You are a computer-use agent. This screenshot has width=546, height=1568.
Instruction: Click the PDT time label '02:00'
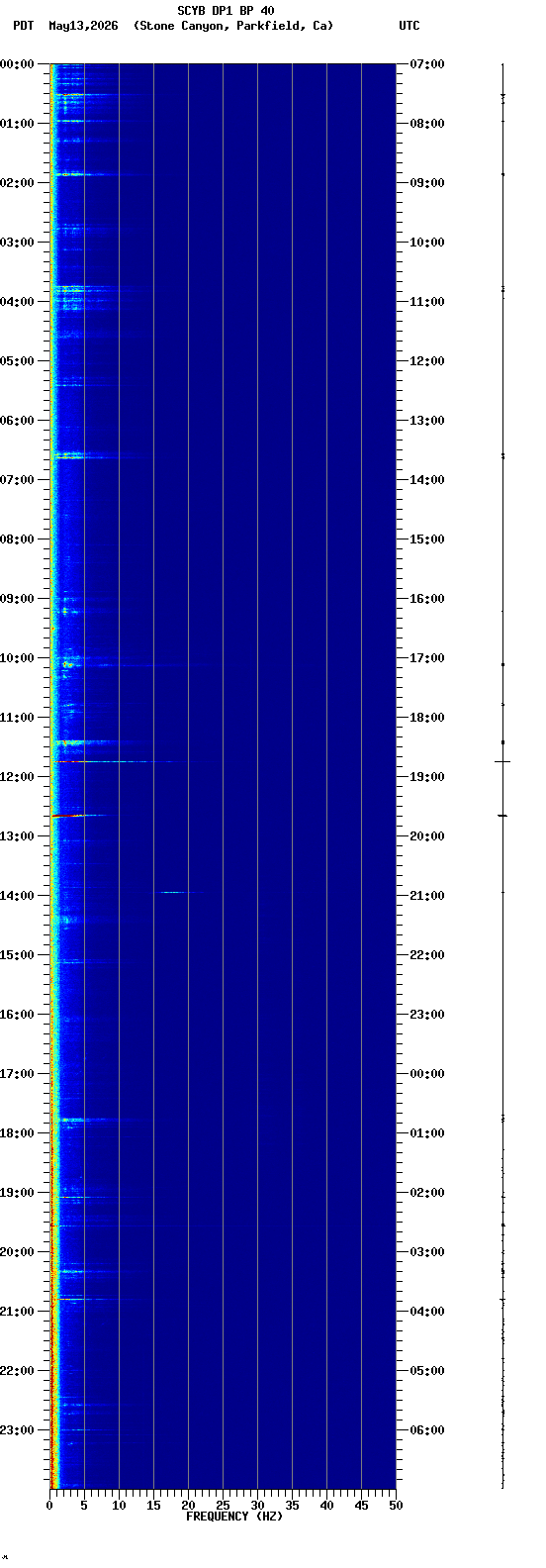click(17, 183)
